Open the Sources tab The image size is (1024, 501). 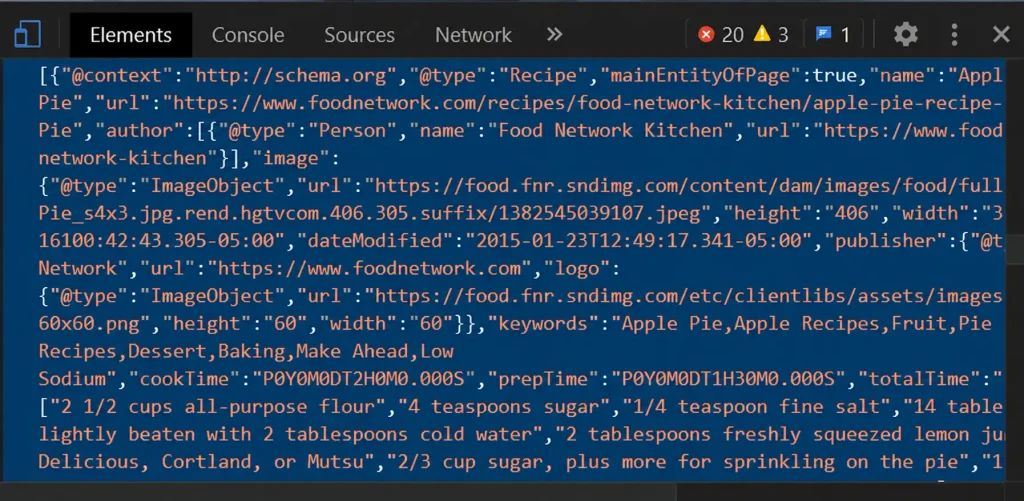[359, 35]
